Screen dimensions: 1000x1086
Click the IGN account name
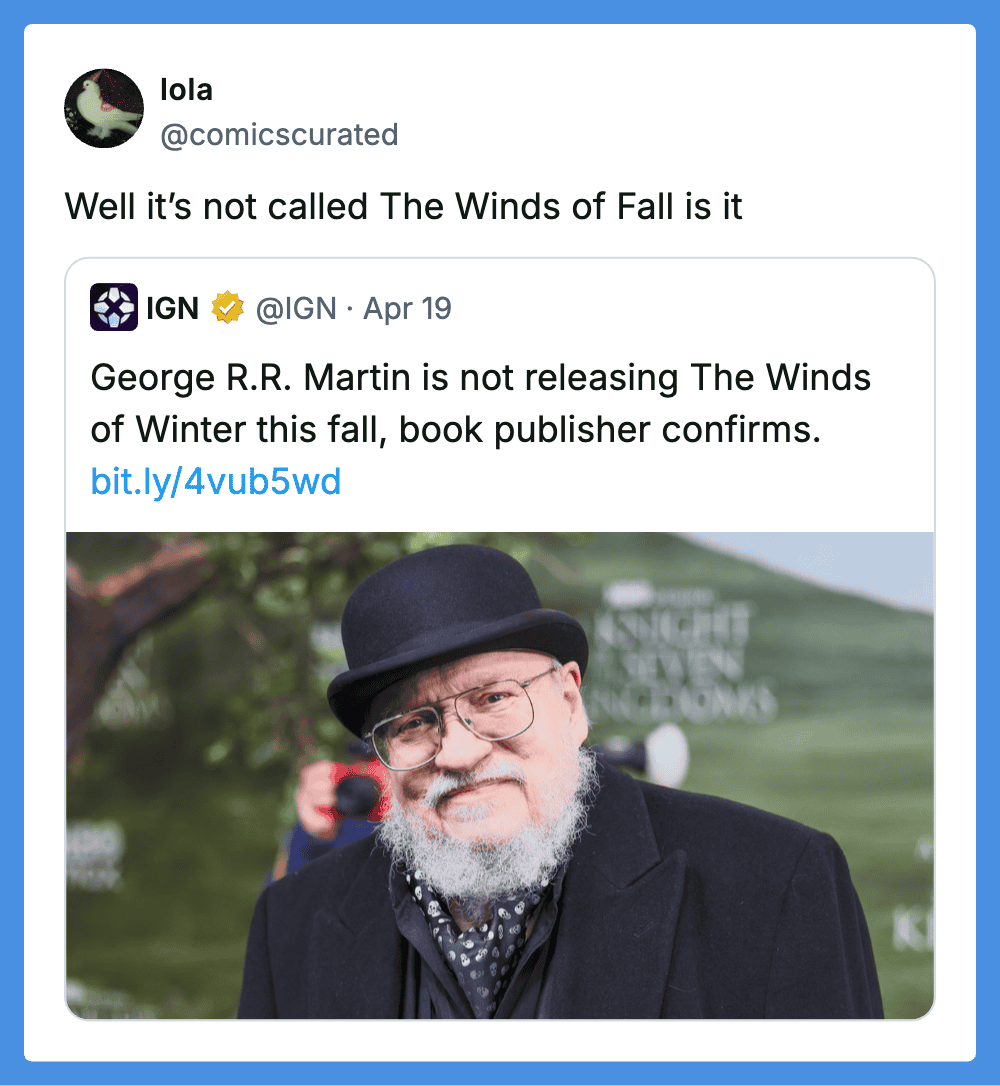[x=172, y=309]
